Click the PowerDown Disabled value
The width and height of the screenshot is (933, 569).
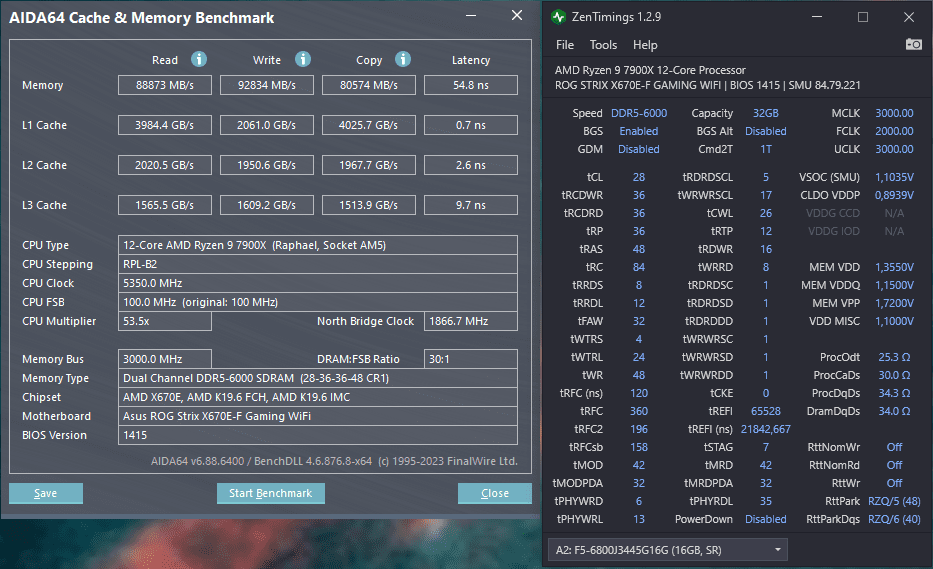pos(766,518)
